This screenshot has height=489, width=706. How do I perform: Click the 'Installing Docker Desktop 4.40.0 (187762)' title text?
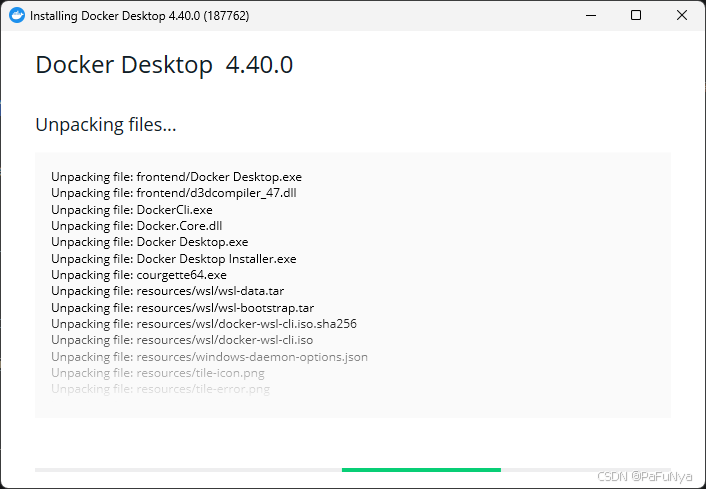click(140, 16)
